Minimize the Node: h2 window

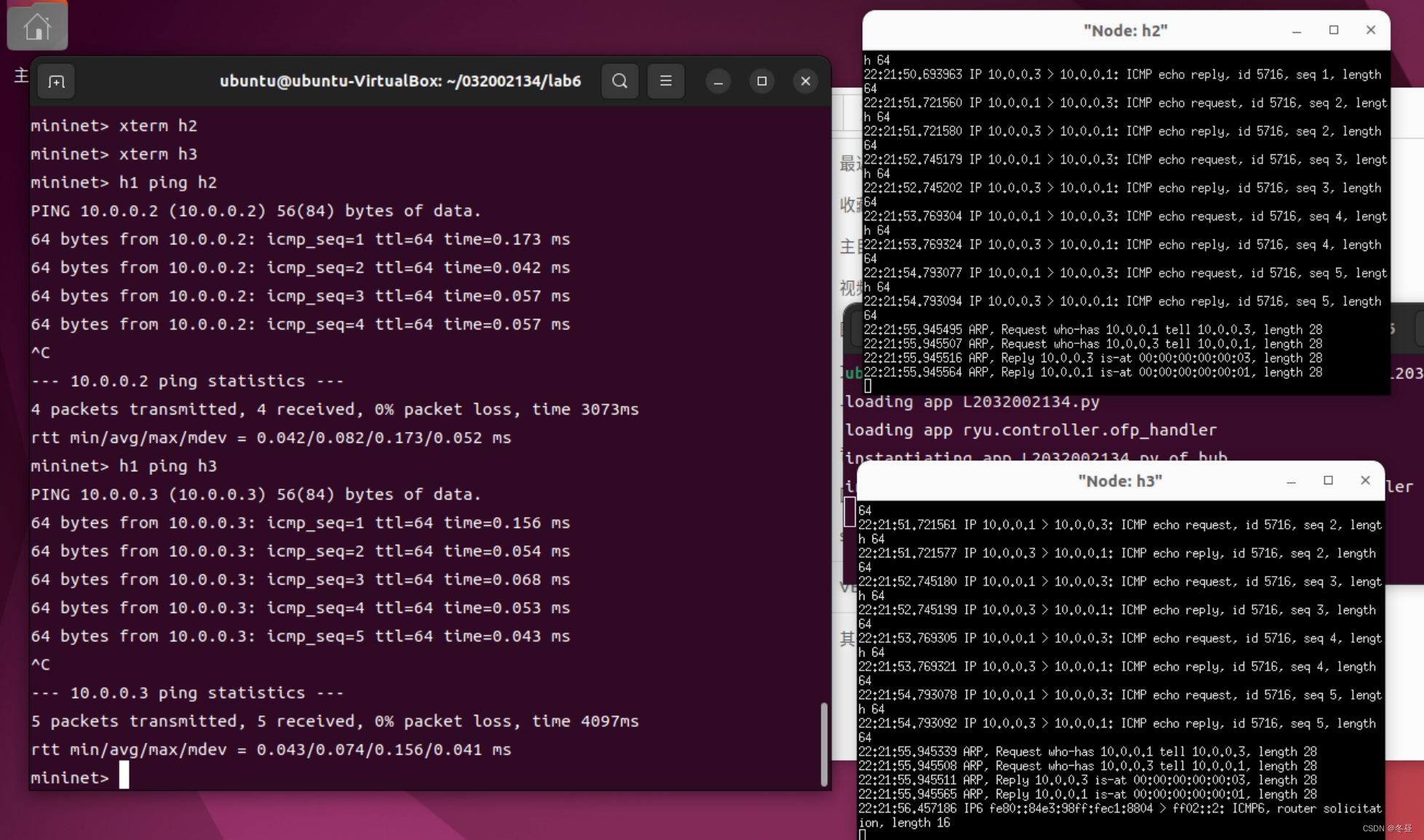(1296, 31)
